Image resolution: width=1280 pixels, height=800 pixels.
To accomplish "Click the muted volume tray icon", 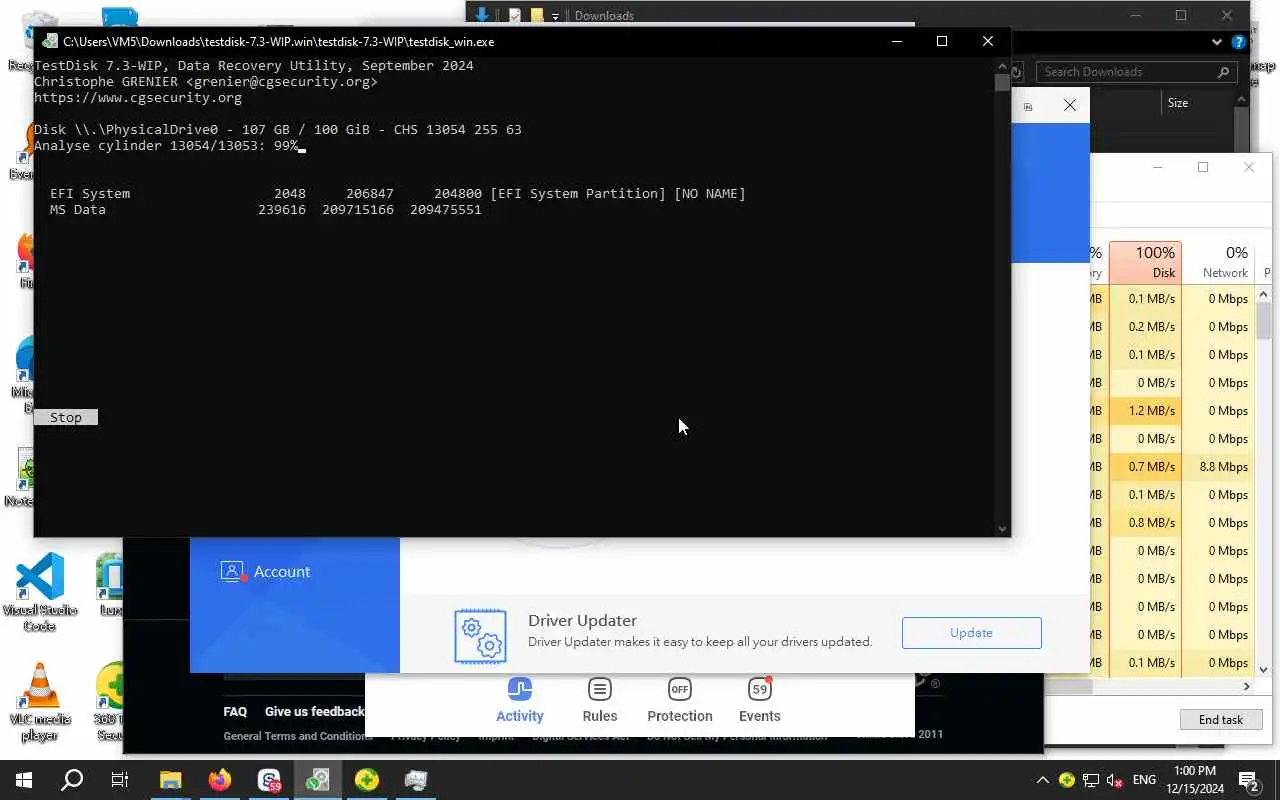I will (x=1114, y=780).
